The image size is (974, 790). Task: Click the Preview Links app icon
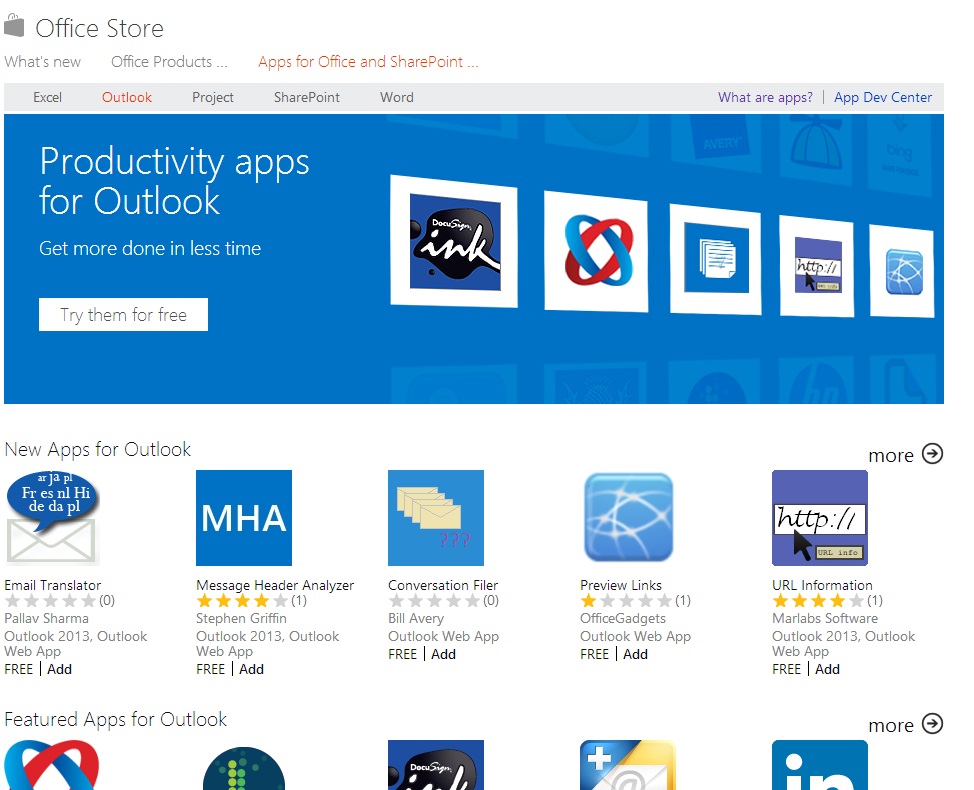628,518
